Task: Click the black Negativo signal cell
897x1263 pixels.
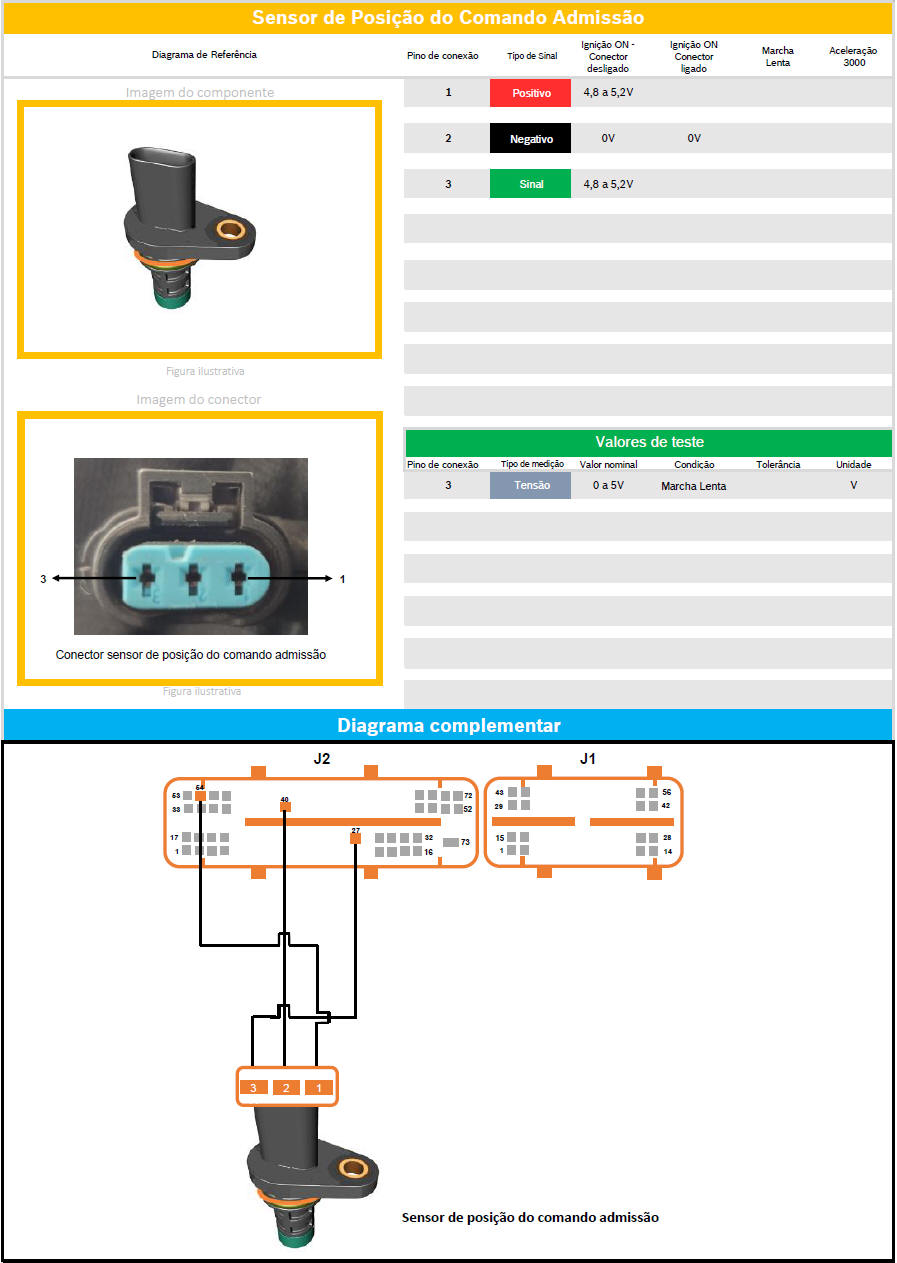Action: (x=530, y=139)
